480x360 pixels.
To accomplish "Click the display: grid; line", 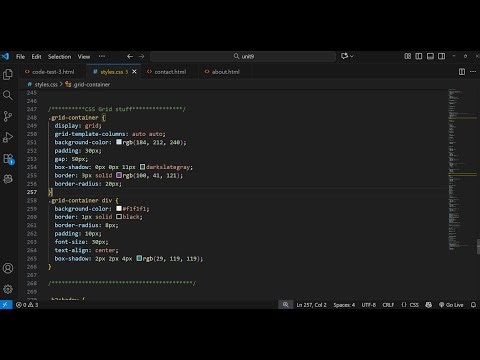I will pyautogui.click(x=78, y=126).
